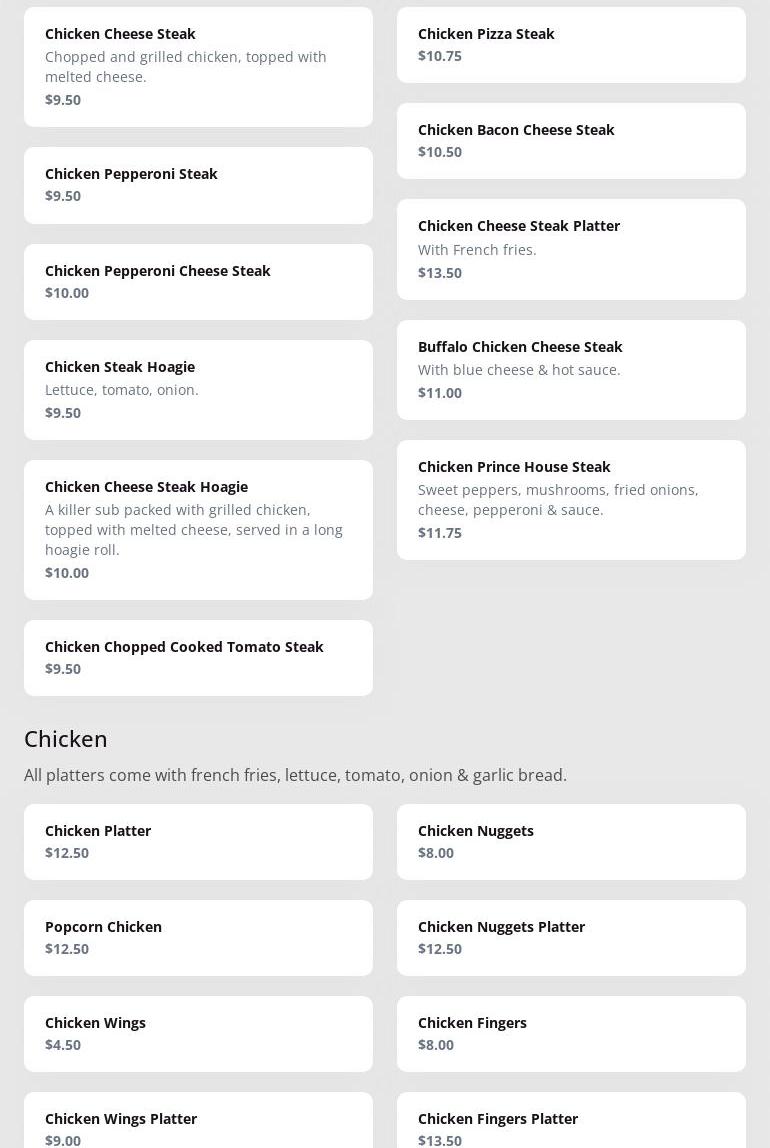Open Chicken Chopped Cooked Tomato Steak
This screenshot has height=1148, width=770.
point(198,658)
